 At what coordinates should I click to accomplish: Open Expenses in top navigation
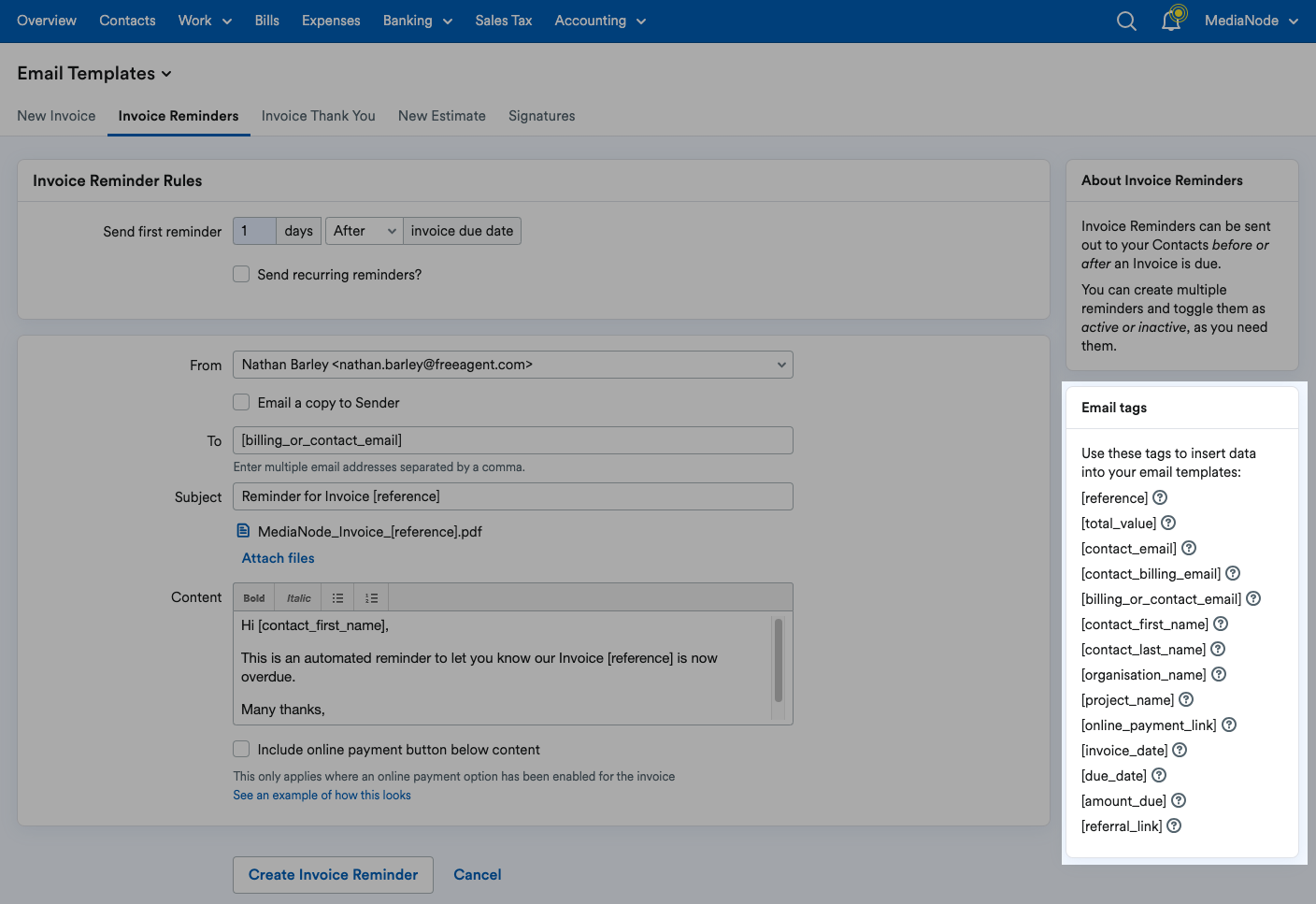pos(331,21)
